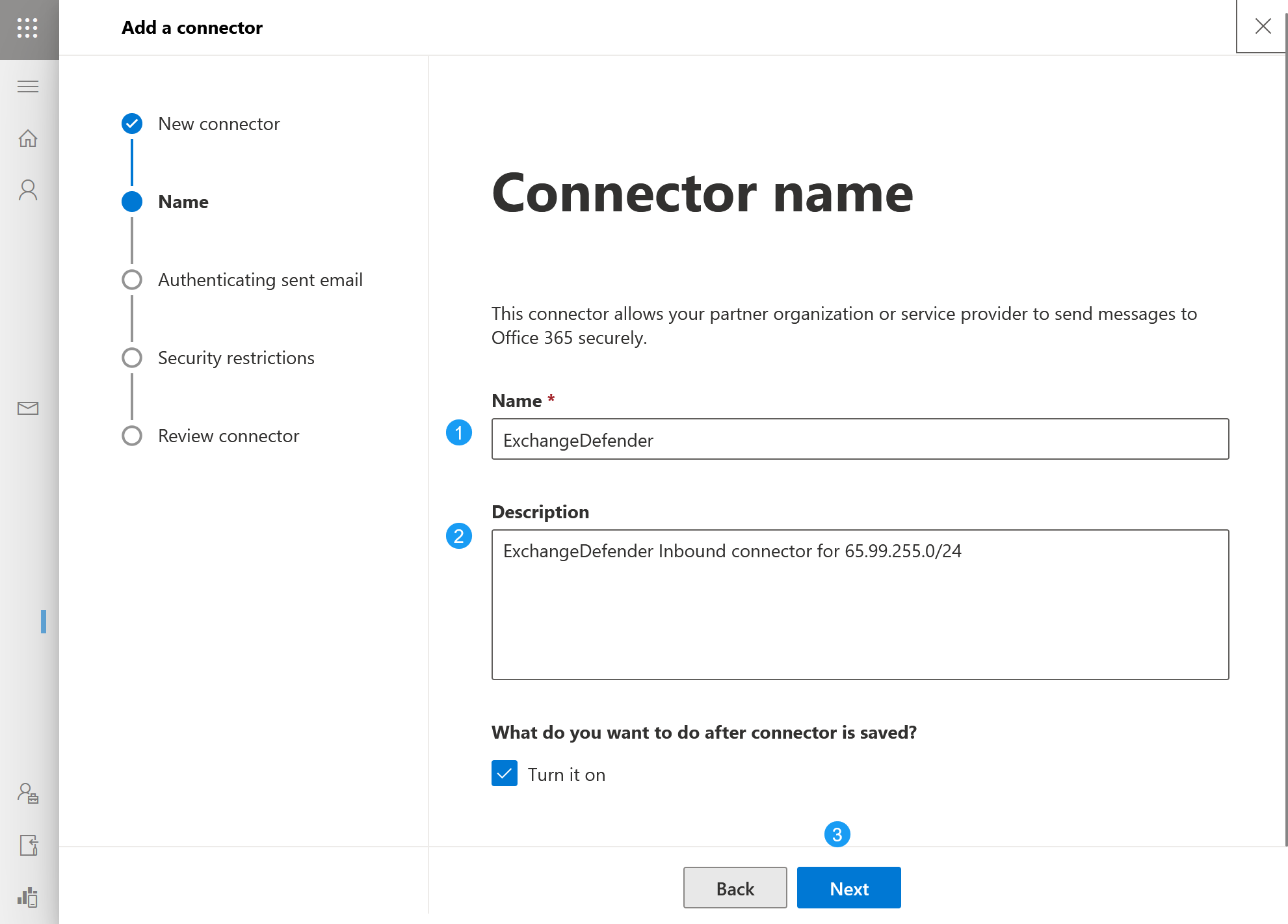
Task: Open the app launcher grid
Action: tap(27, 29)
